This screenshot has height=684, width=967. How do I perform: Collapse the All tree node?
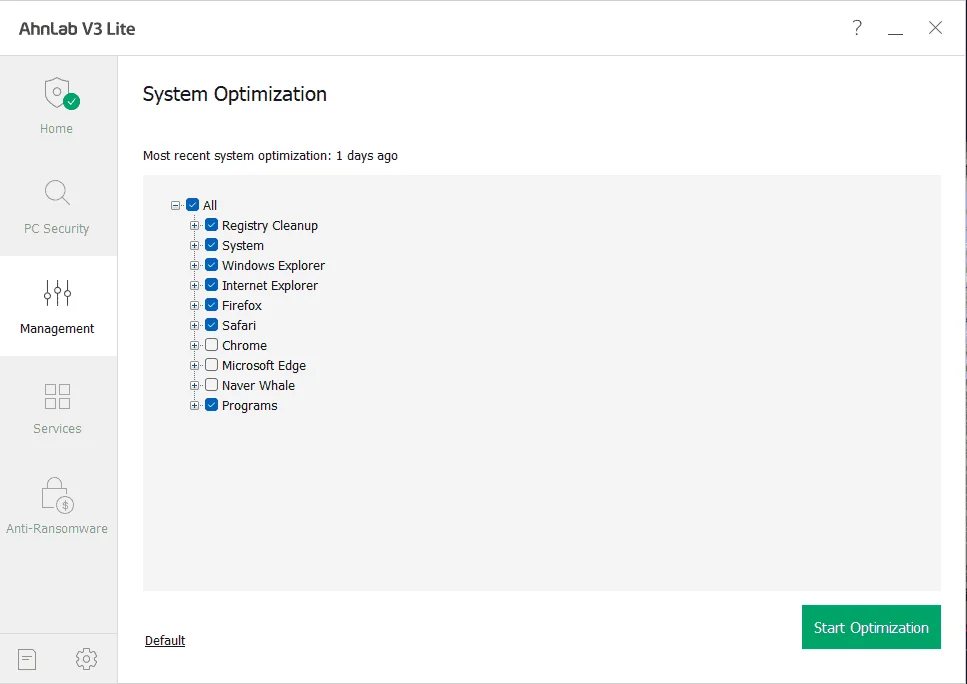pos(176,205)
